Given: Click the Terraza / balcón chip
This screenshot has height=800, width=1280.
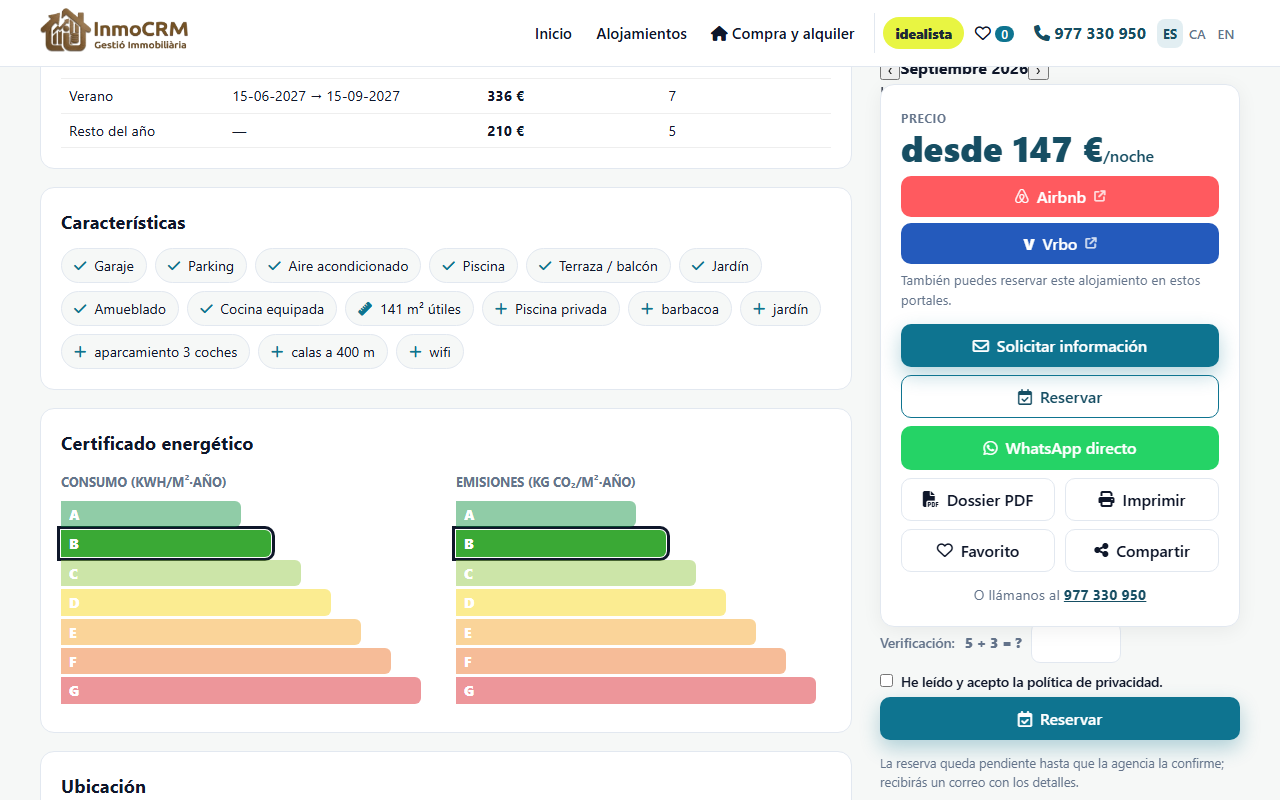Looking at the screenshot, I should (598, 266).
